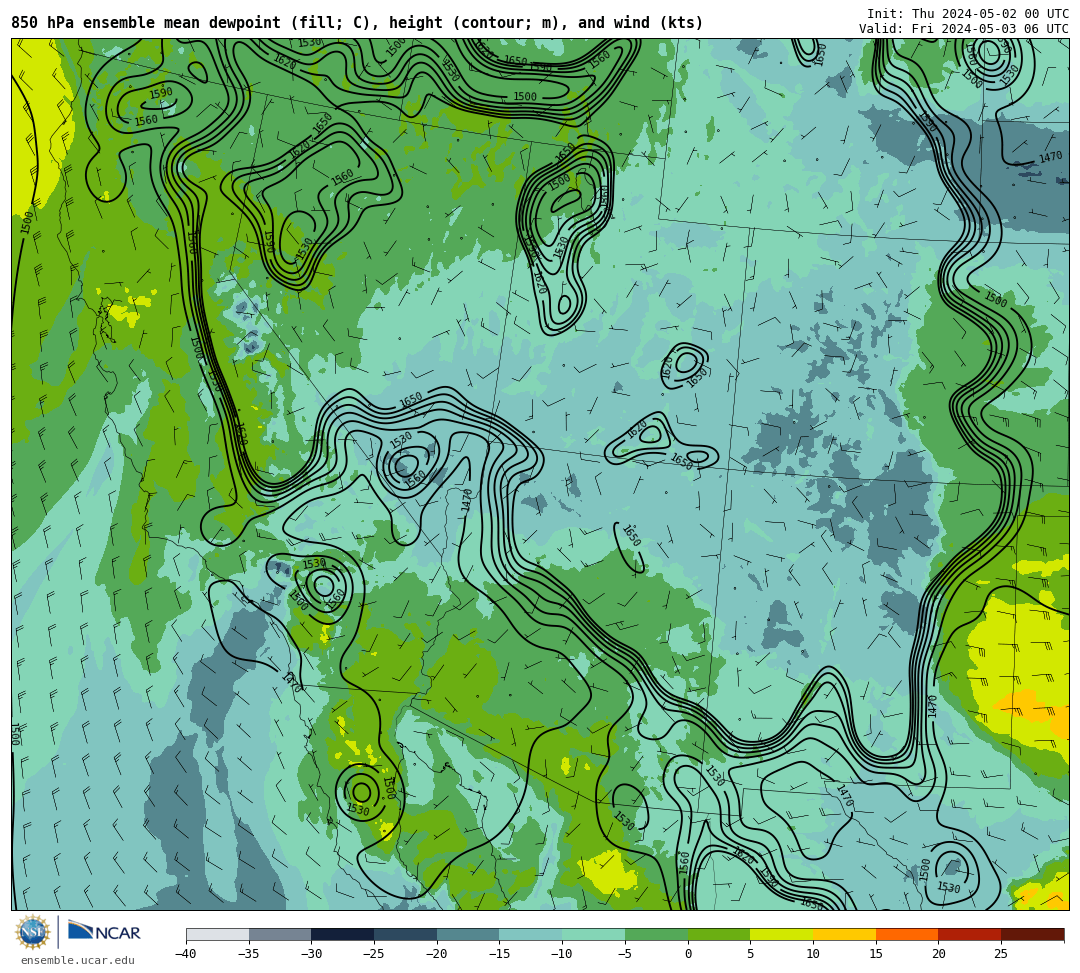Click the NSF logo
Image resolution: width=1080 pixels, height=973 pixels.
point(32,932)
